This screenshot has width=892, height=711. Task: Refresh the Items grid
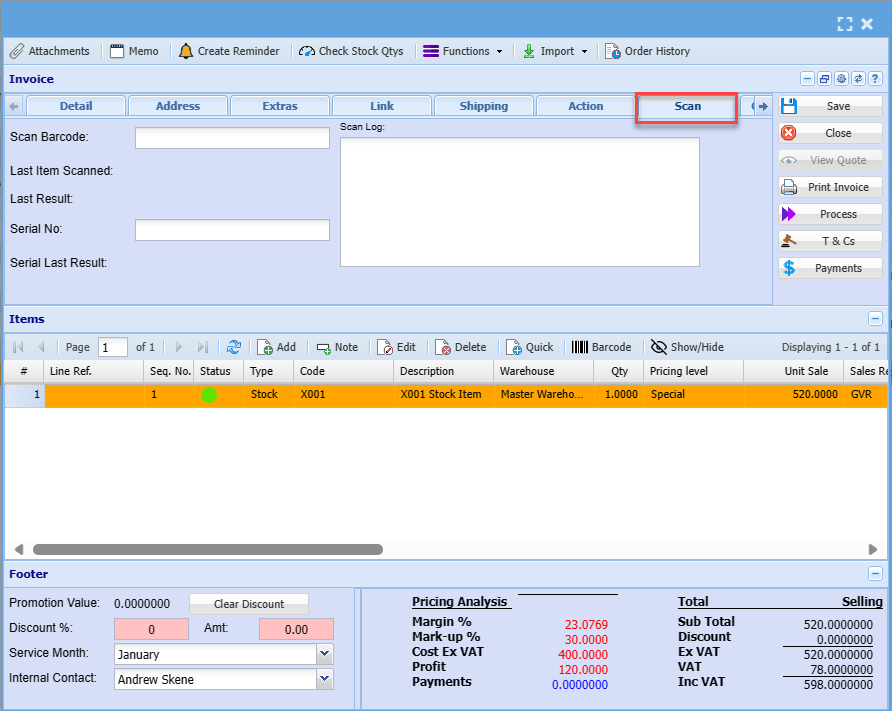[233, 347]
